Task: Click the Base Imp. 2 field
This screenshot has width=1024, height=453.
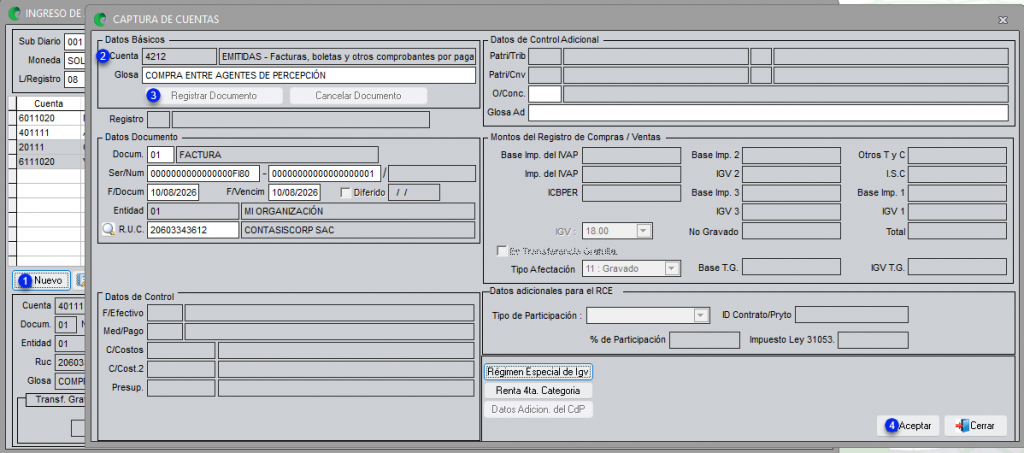Action: click(x=791, y=155)
